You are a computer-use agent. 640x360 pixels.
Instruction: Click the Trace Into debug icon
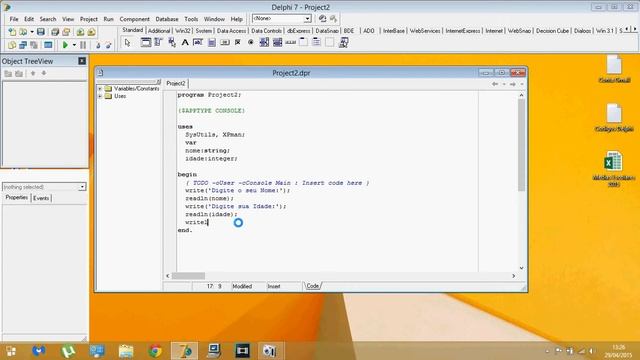coord(98,45)
